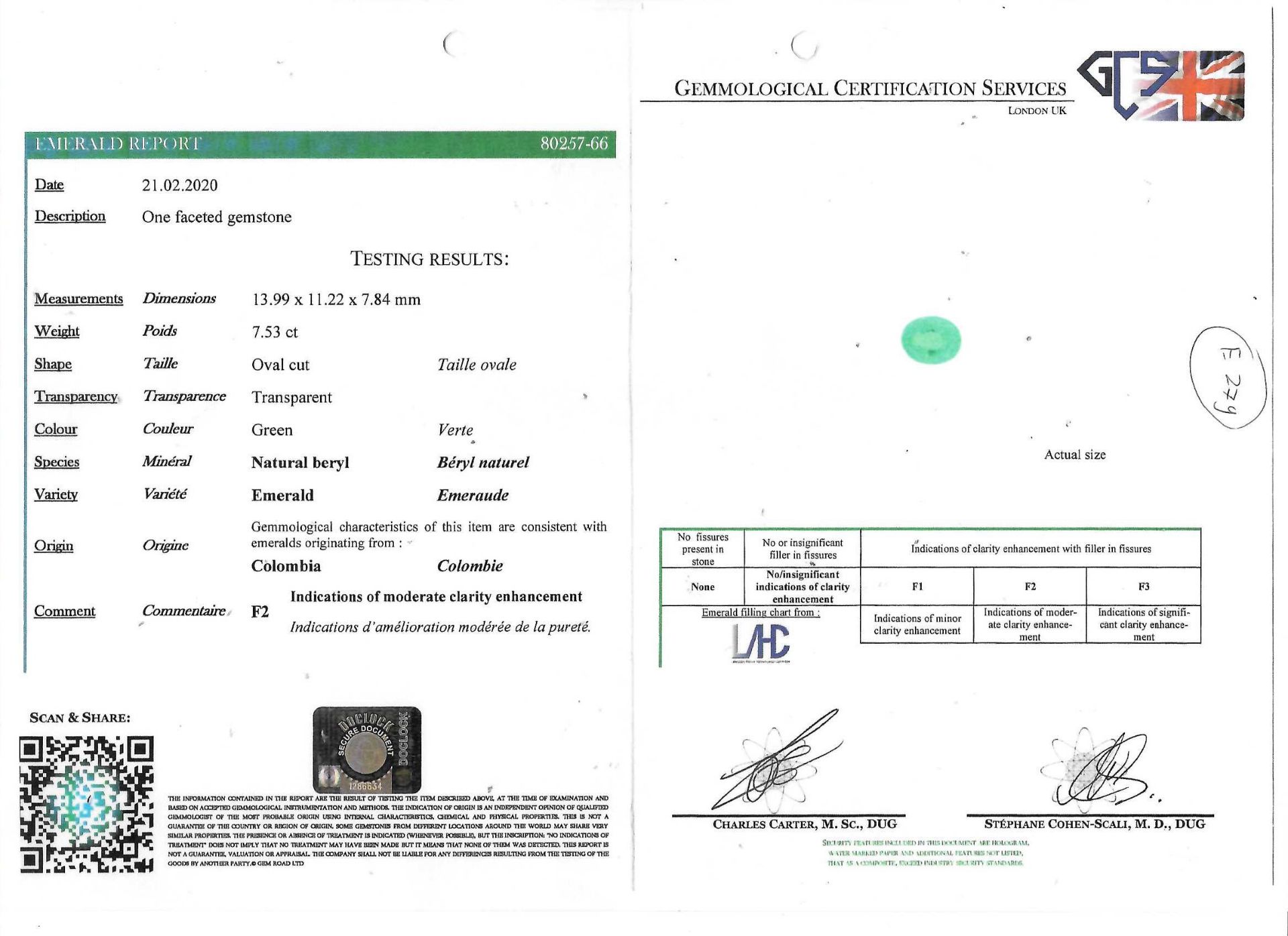Click the F2 grade in the Comment row

pyautogui.click(x=260, y=611)
